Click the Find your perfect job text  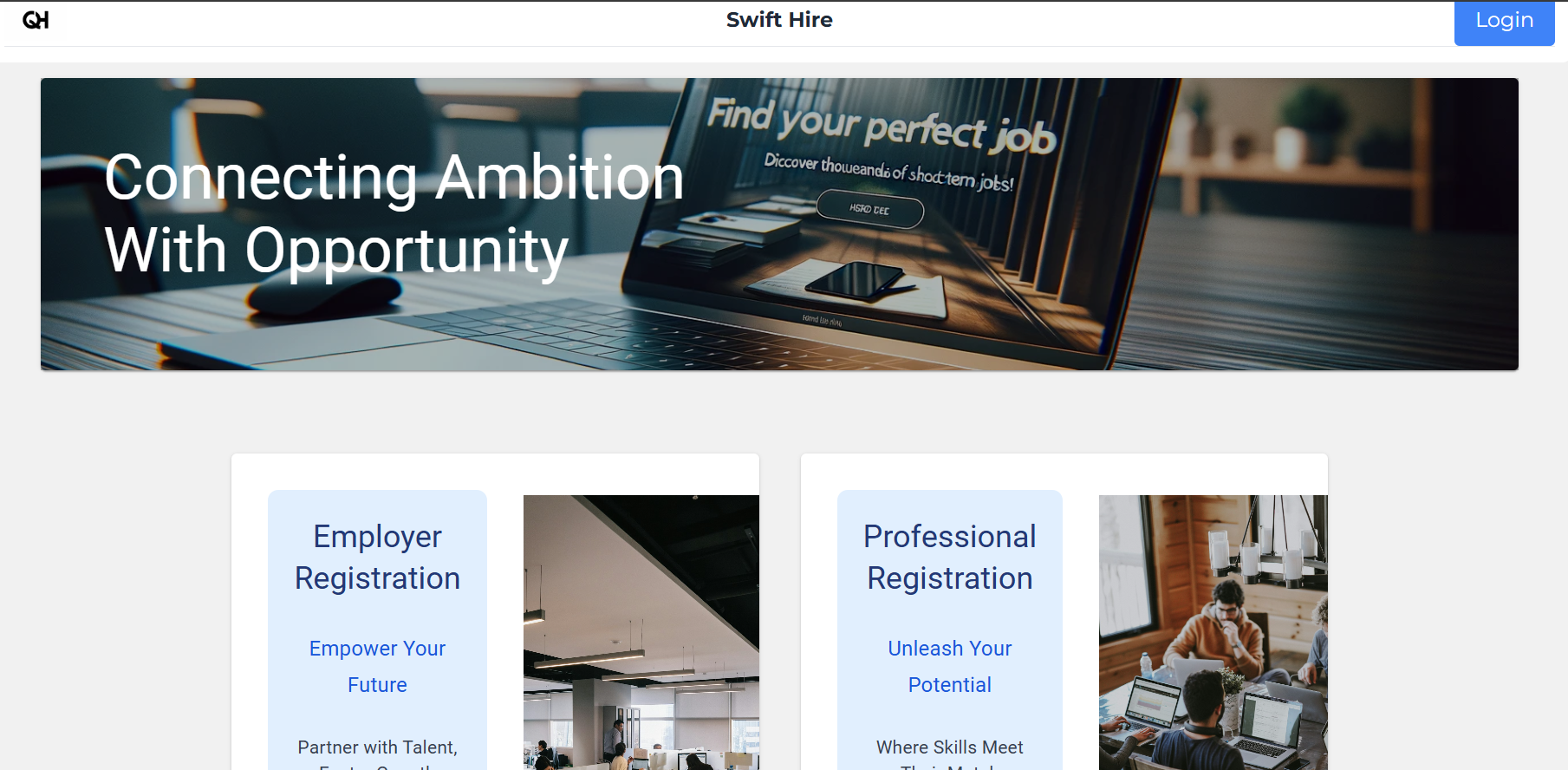[882, 125]
